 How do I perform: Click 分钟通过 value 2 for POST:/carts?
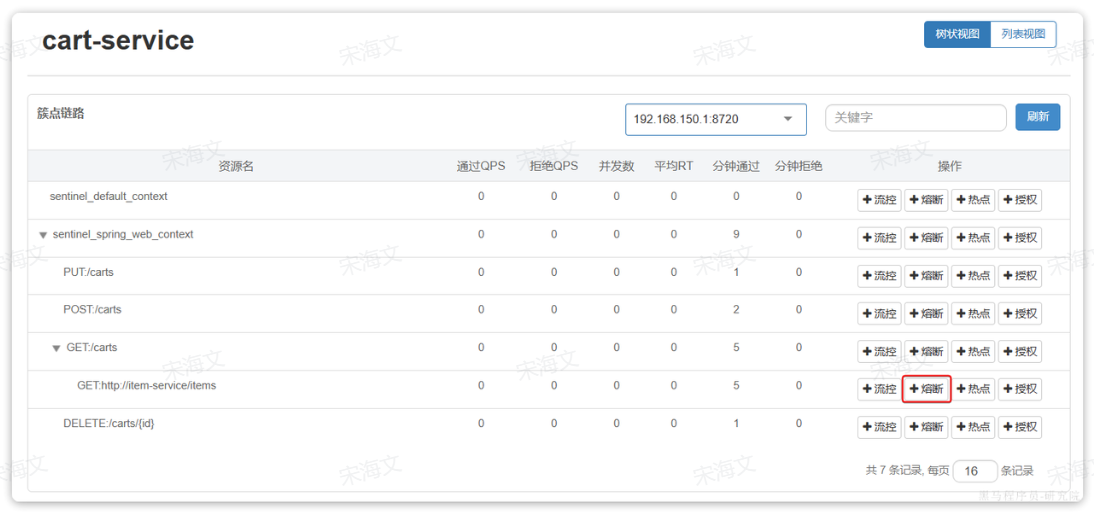(736, 310)
